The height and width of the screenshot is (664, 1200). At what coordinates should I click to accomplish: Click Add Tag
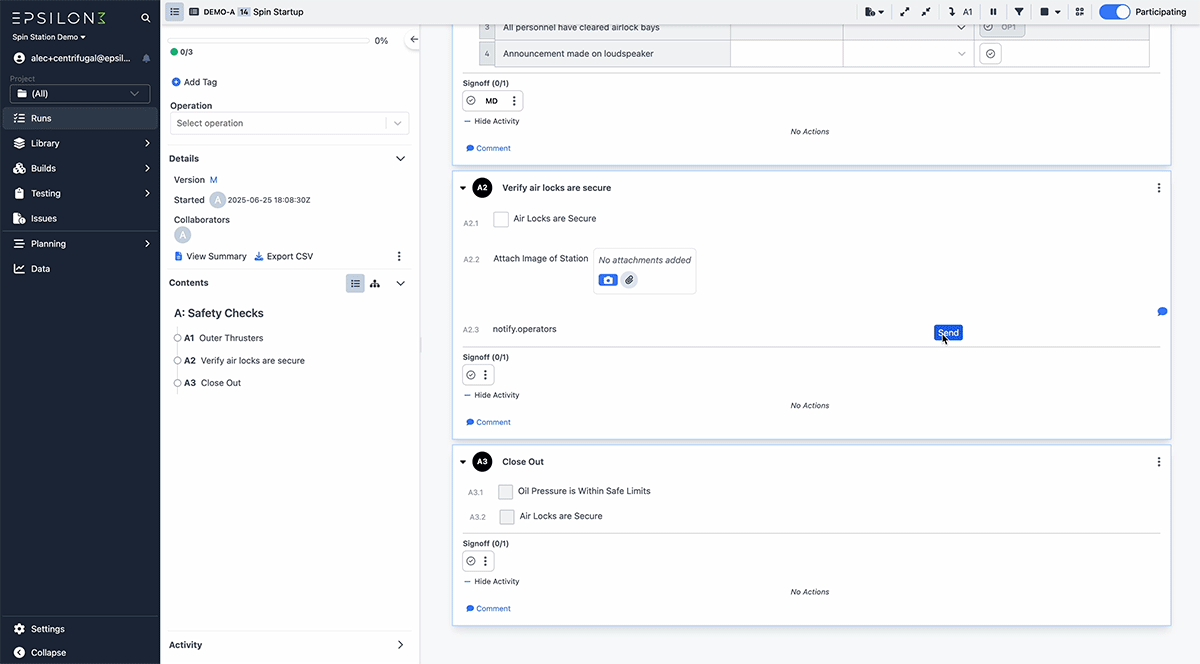[194, 82]
